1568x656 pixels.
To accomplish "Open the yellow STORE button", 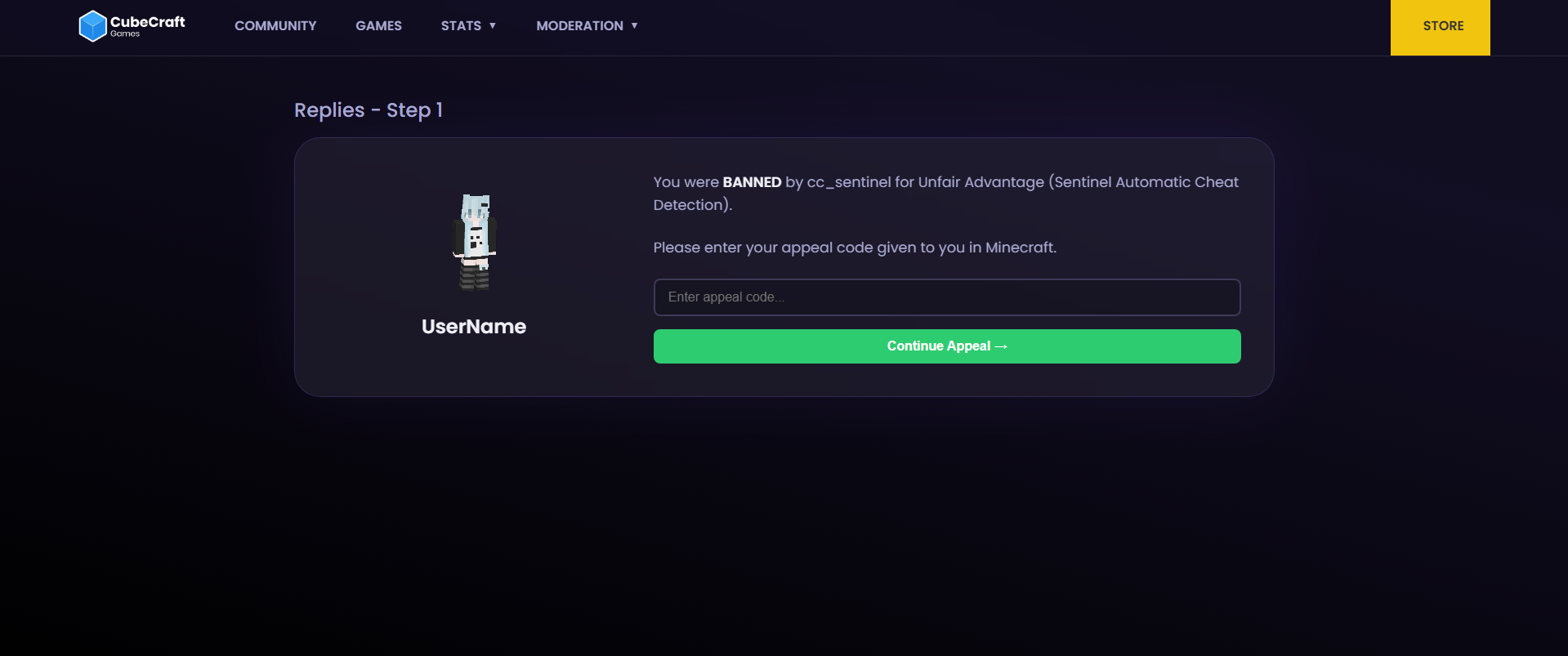I will coord(1441,28).
